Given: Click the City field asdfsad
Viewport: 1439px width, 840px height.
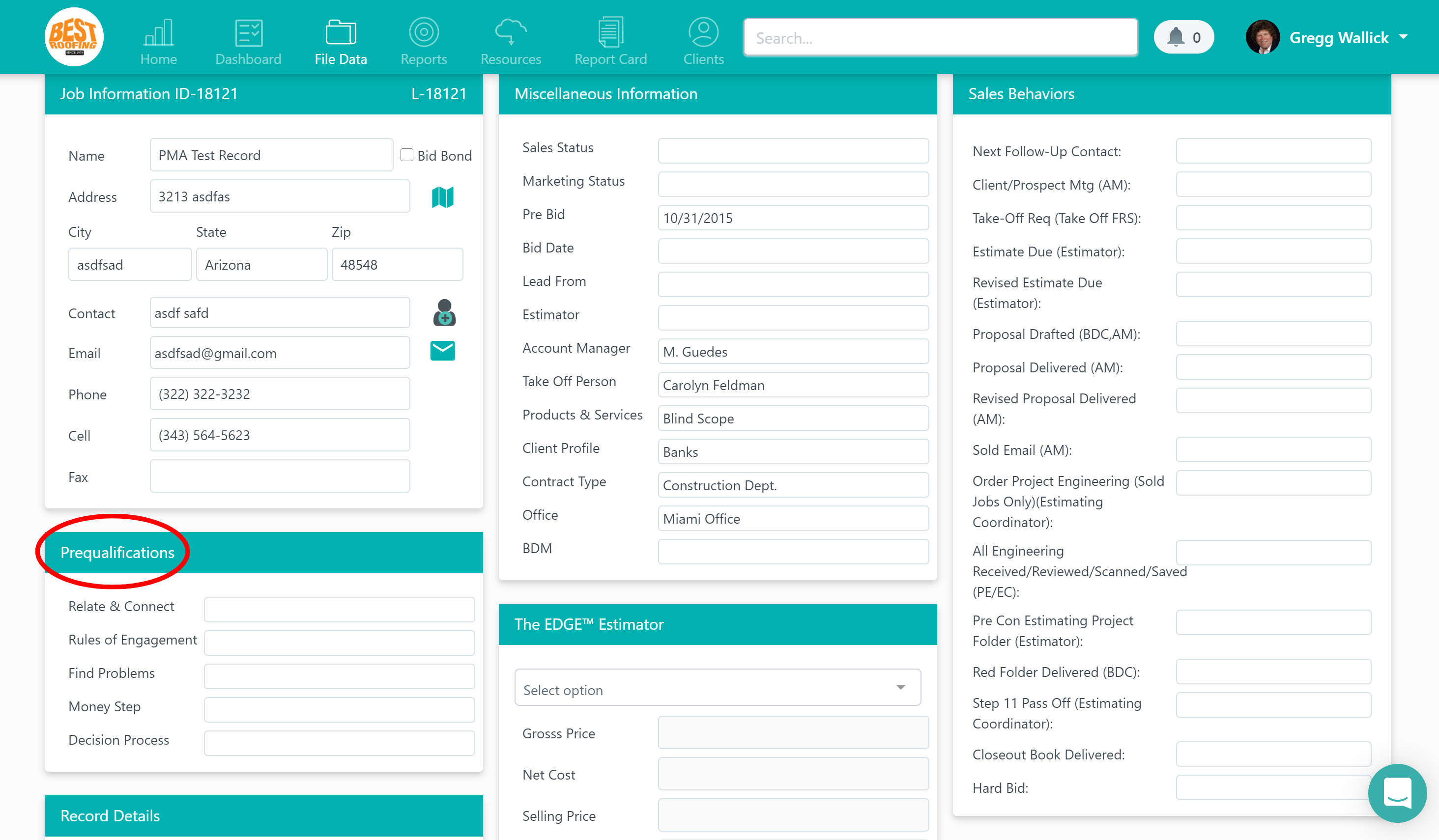Looking at the screenshot, I should (130, 264).
